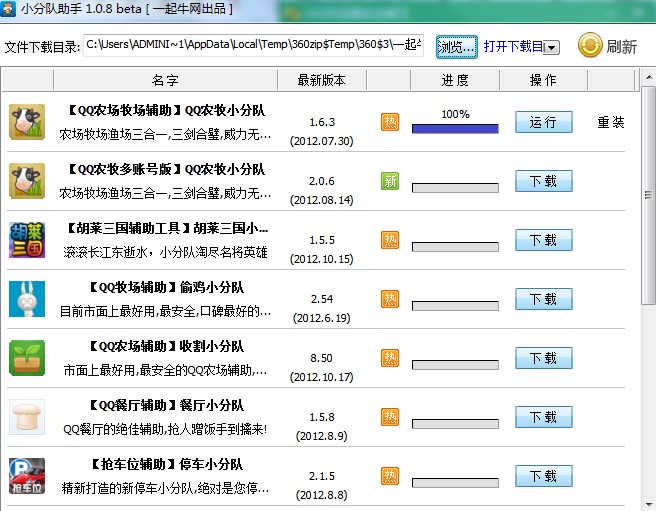Click the scrollbar up arrow
Screen dimensions: 656x511
pos(648,77)
